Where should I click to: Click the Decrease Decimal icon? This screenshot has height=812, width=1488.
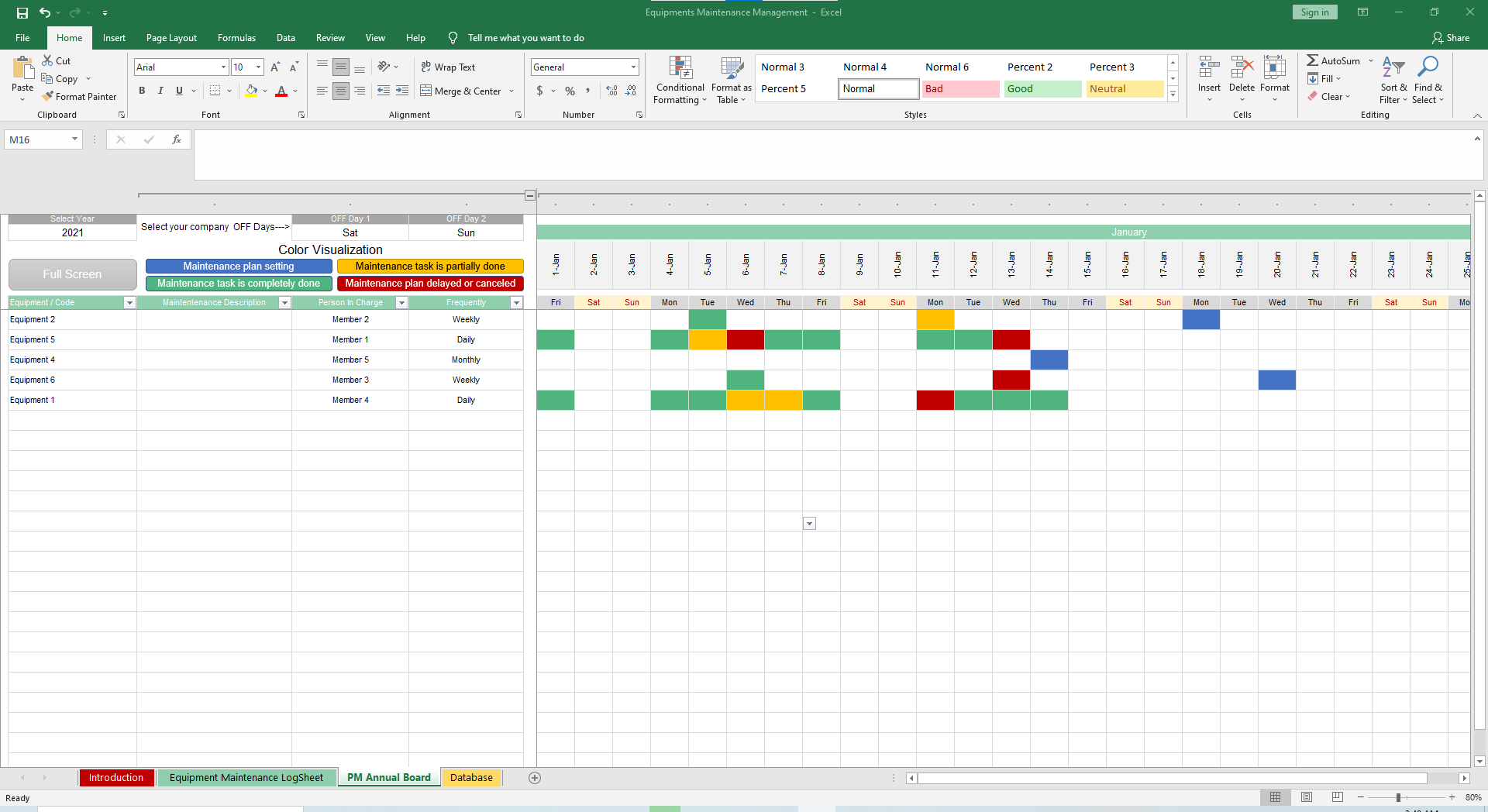631,91
